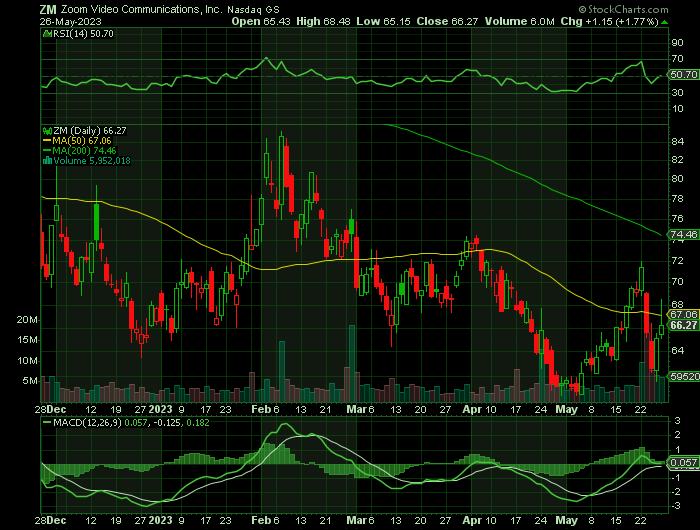The image size is (700, 530).
Task: Click the 74.46 price tag on right axis
Action: [x=683, y=234]
